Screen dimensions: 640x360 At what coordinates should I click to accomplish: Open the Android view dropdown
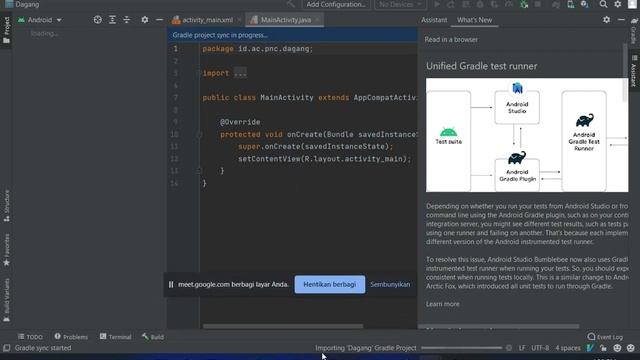pos(40,20)
